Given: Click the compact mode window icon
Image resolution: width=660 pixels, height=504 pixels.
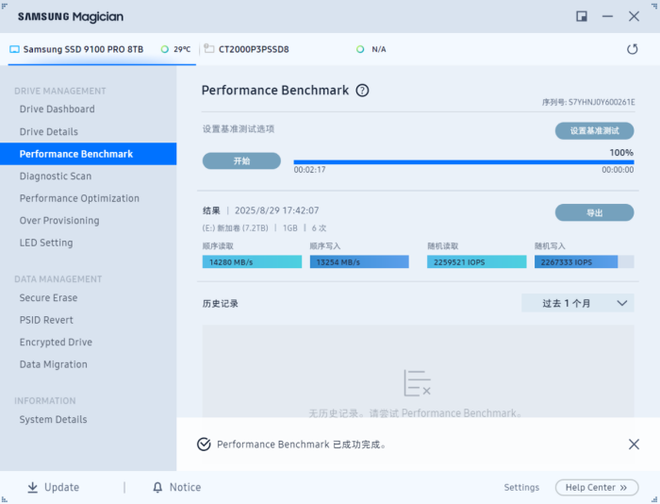Looking at the screenshot, I should pyautogui.click(x=582, y=17).
